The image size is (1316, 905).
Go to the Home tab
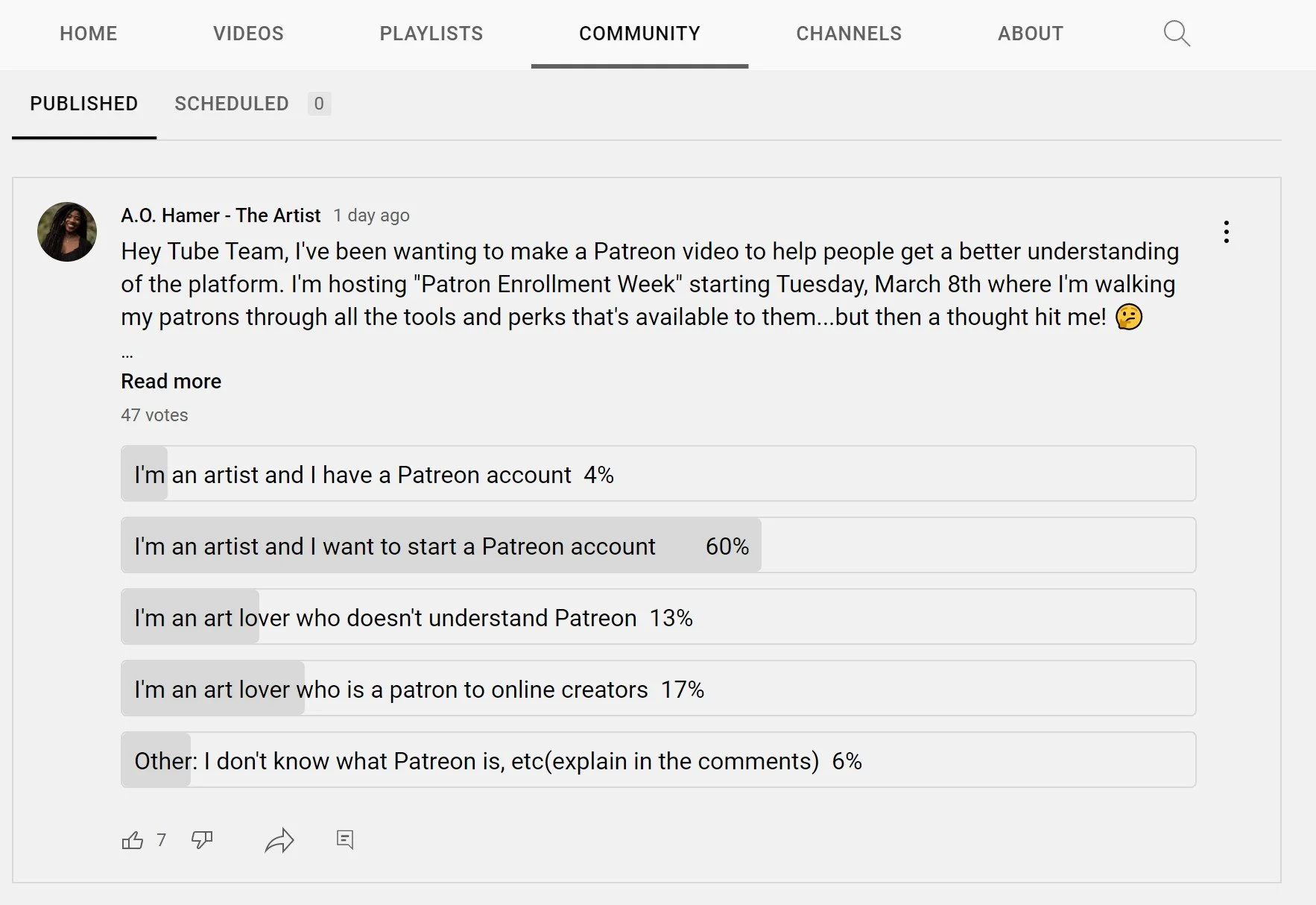coord(89,34)
